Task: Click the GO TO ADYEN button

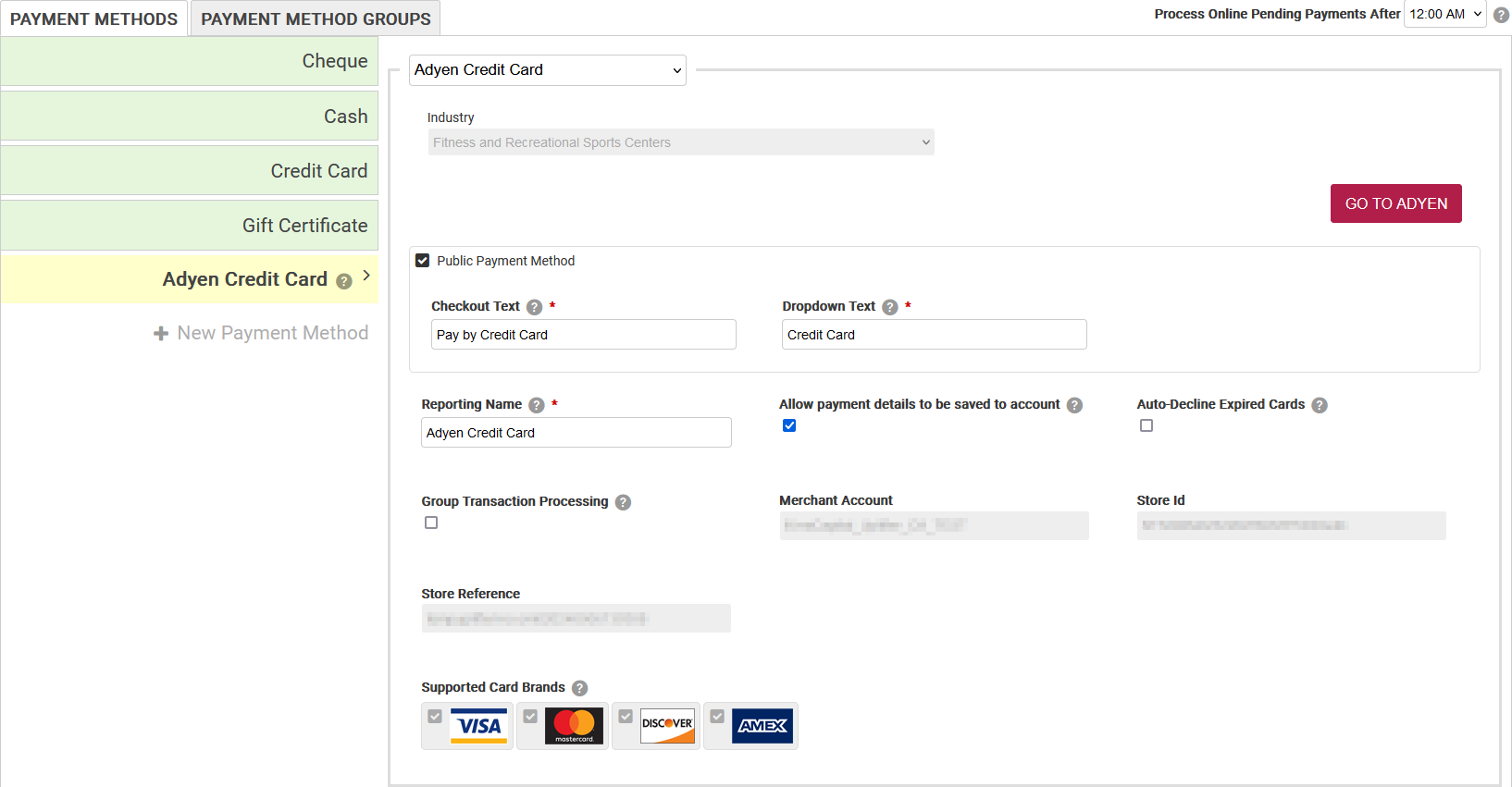Action: click(1395, 203)
